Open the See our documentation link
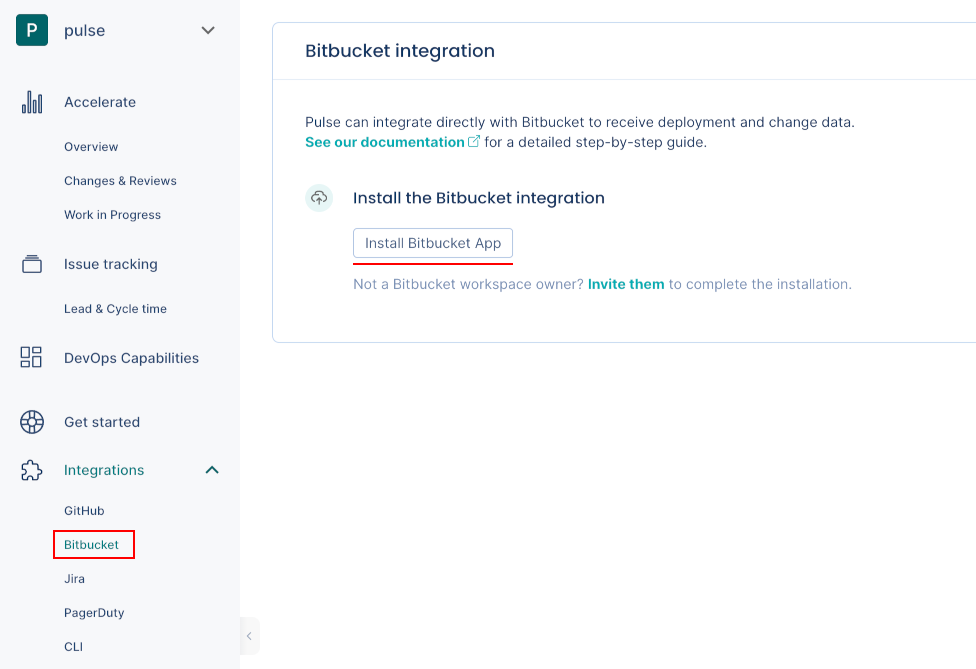The image size is (976, 669). click(384, 141)
